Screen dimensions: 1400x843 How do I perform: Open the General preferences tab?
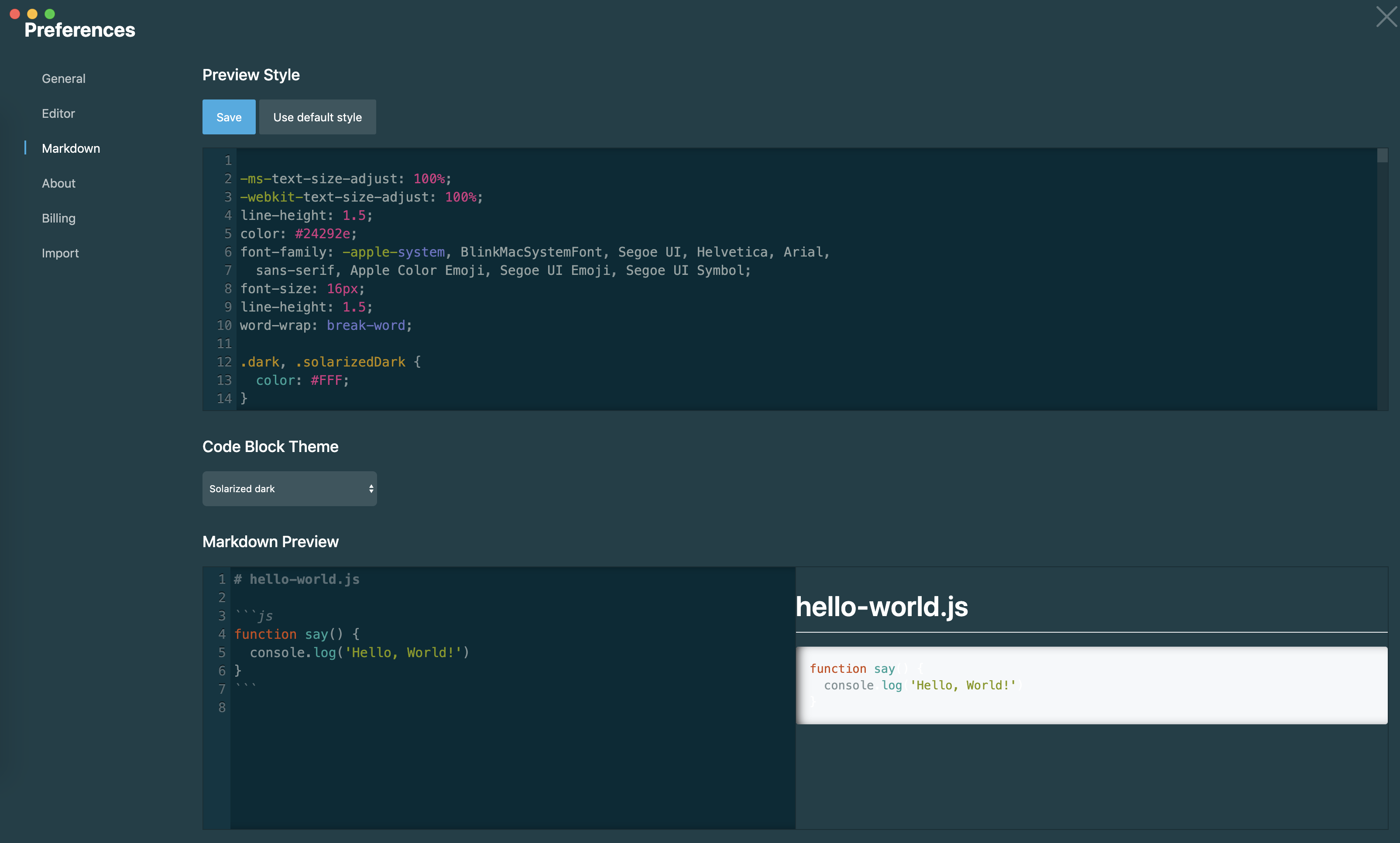pos(64,79)
